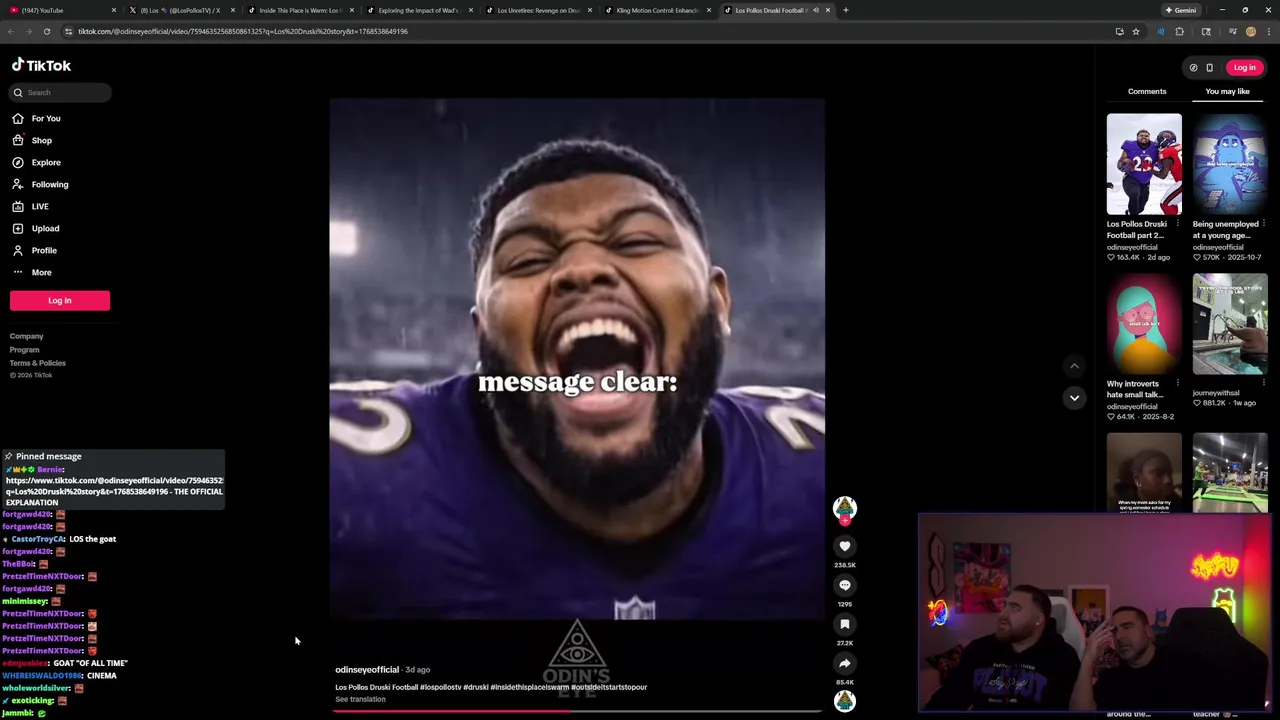Open Los Pollos Druski Football part 2 thumbnail
This screenshot has height=720, width=1280.
point(1144,164)
